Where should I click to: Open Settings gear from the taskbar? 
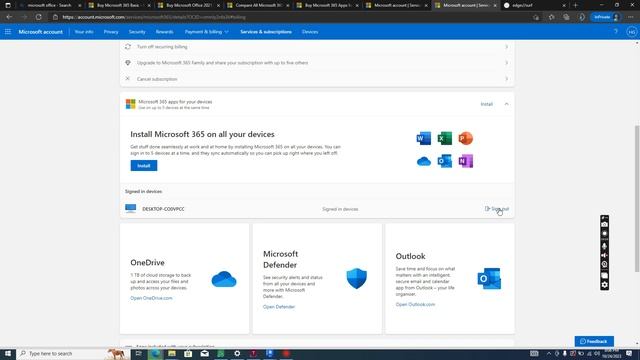tap(237, 353)
